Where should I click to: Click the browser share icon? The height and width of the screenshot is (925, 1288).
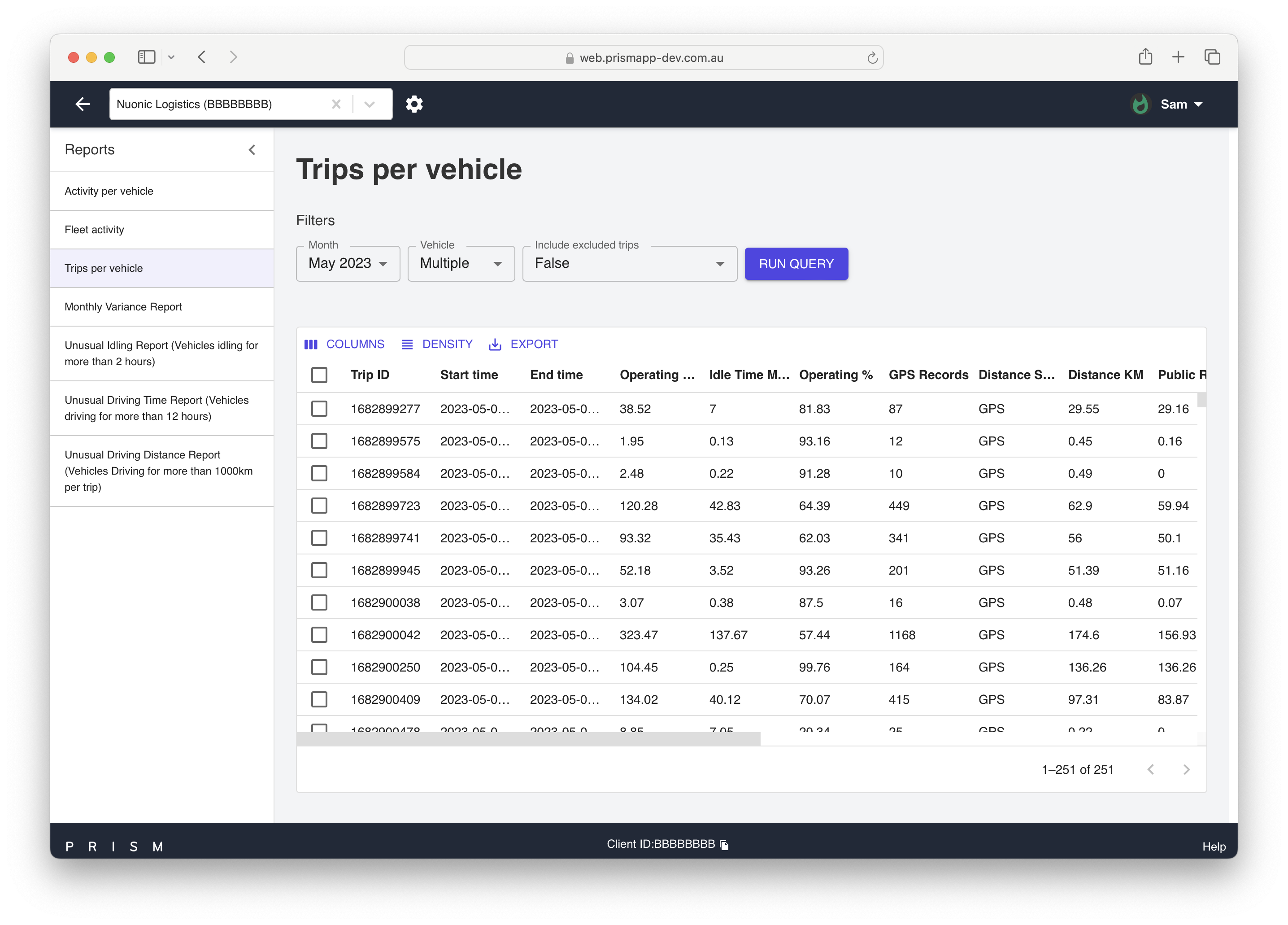click(1145, 57)
